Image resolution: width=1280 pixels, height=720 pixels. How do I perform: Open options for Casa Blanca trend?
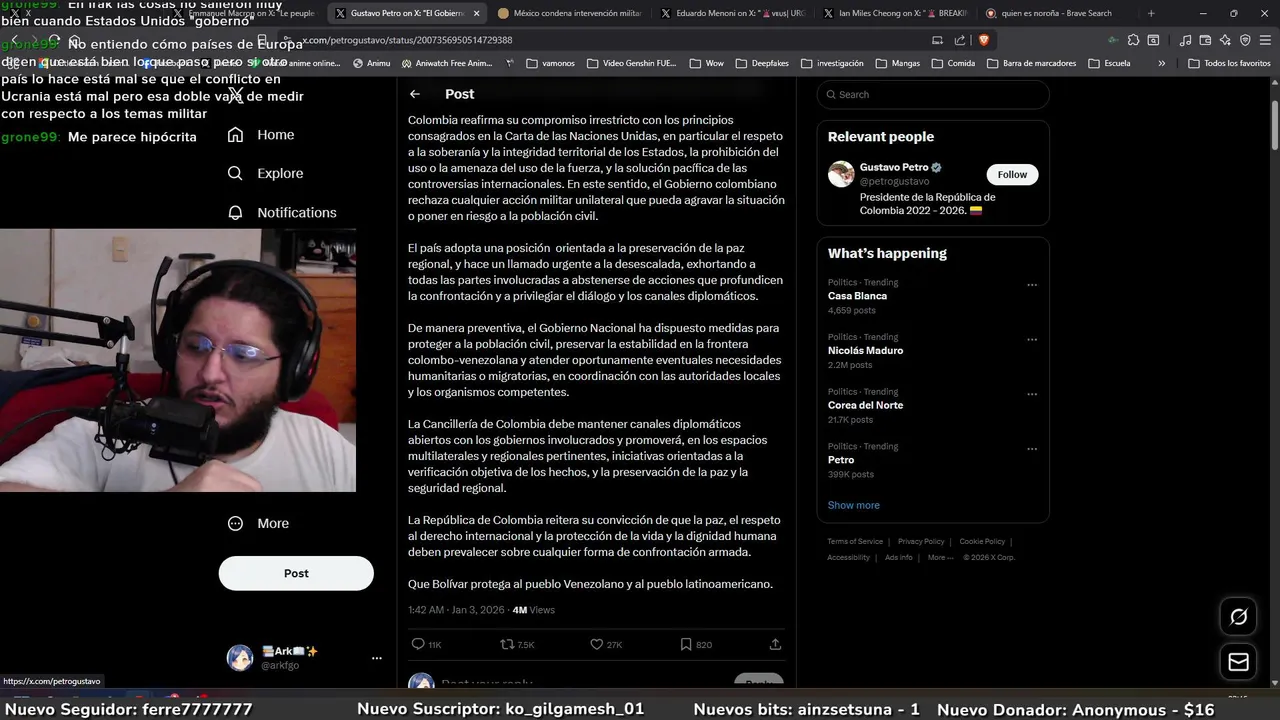(x=1032, y=285)
